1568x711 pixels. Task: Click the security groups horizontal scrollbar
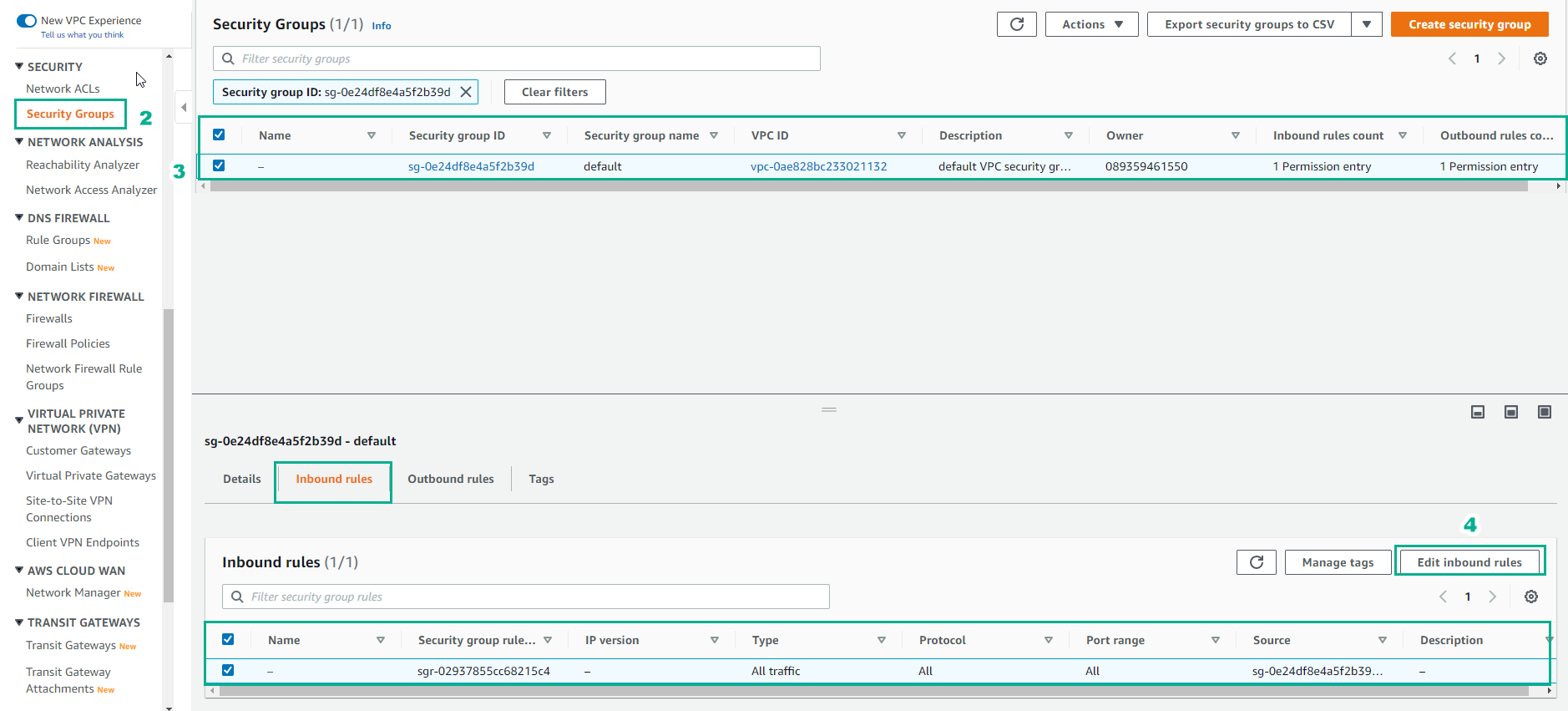[868, 186]
